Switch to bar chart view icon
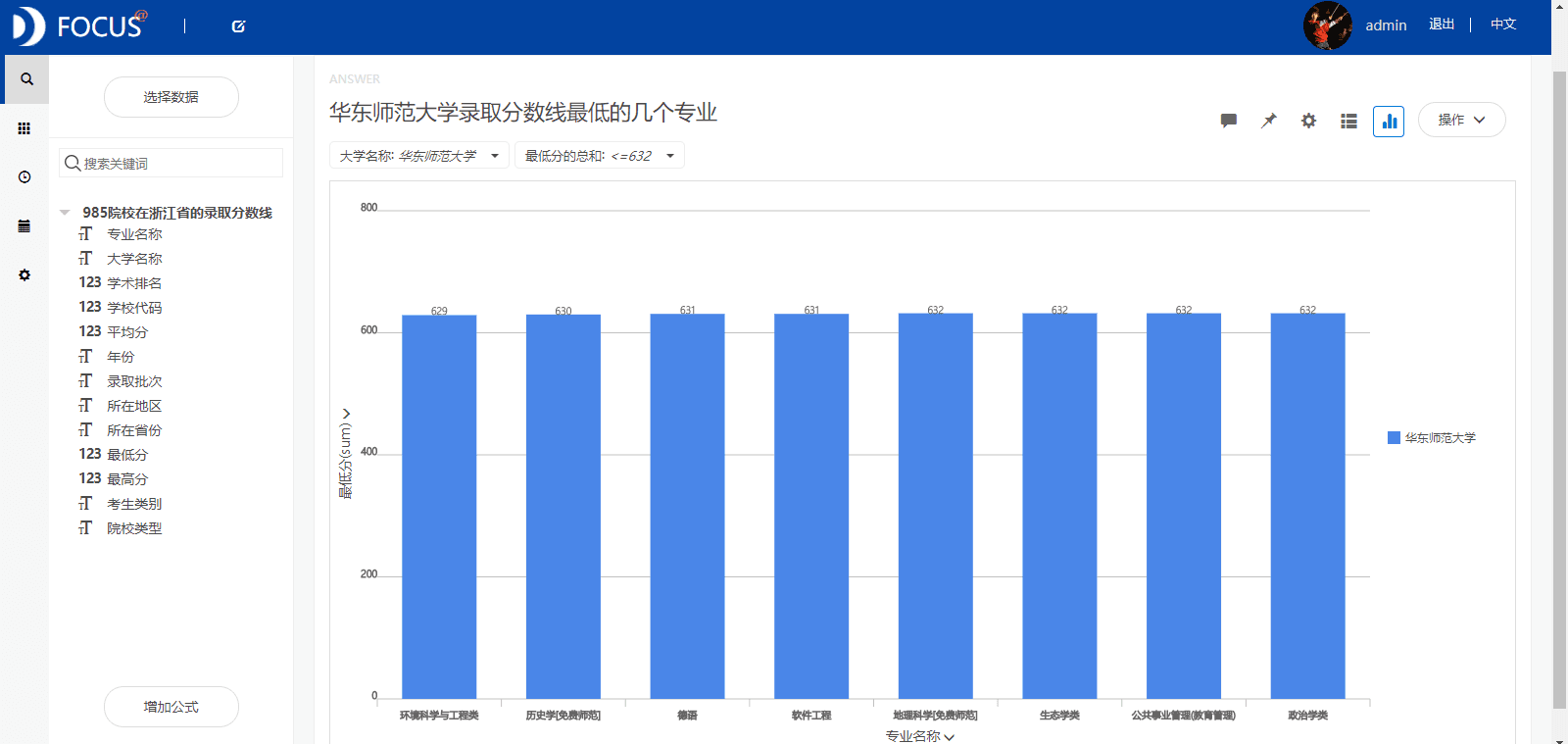Viewport: 1568px width, 744px height. tap(1389, 121)
